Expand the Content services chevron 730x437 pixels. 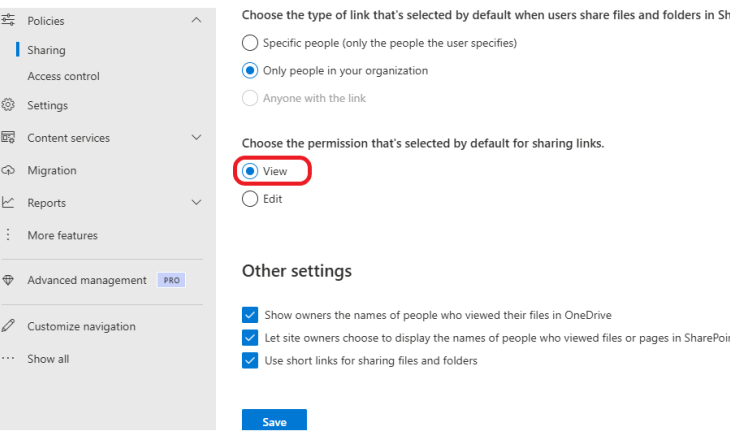(x=196, y=137)
